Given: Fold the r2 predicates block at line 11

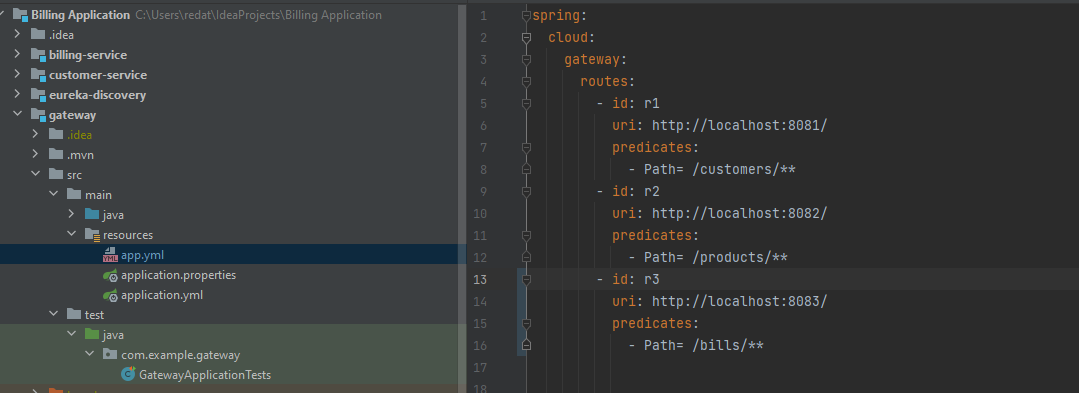Looking at the screenshot, I should pyautogui.click(x=526, y=235).
